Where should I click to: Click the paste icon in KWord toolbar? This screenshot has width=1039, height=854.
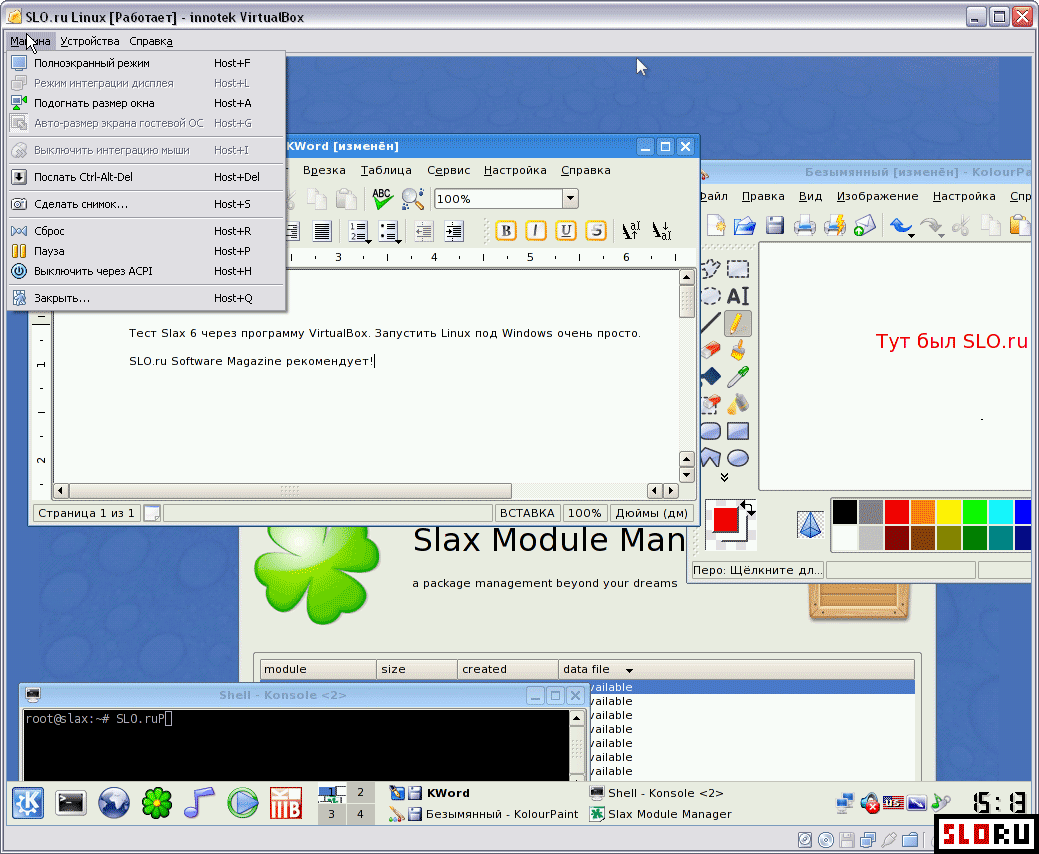(x=345, y=199)
